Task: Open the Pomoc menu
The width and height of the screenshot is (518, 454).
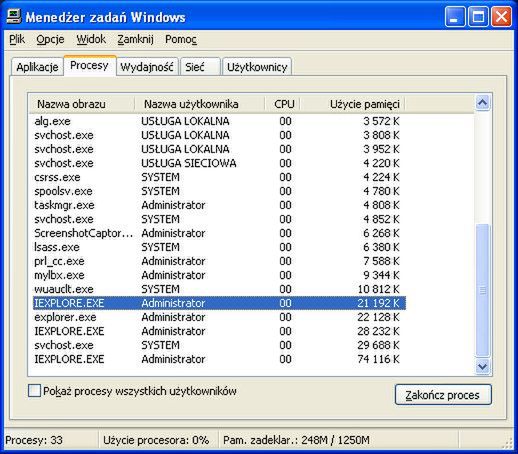Action: [181, 39]
